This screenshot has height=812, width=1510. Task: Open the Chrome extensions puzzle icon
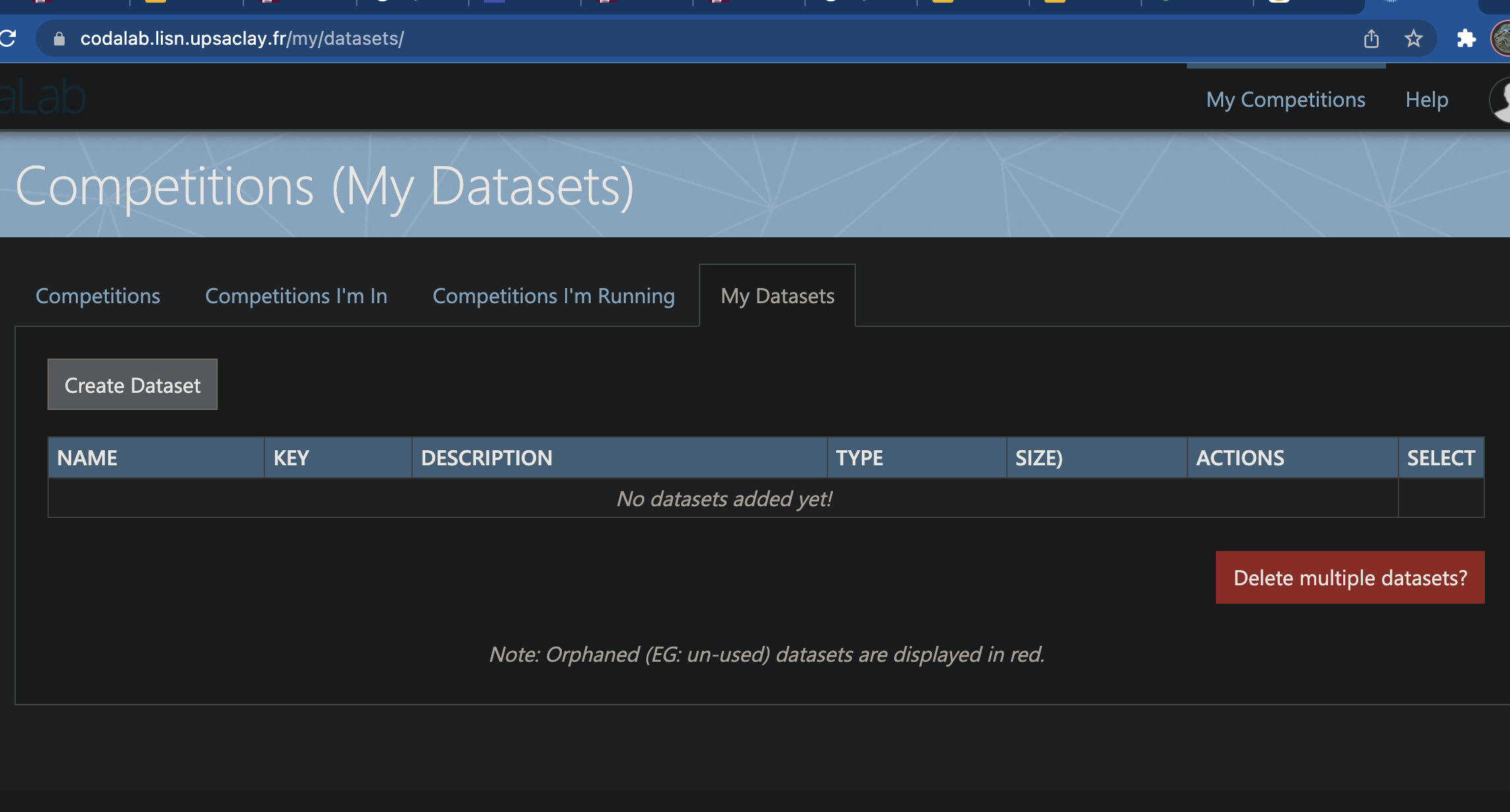tap(1467, 38)
